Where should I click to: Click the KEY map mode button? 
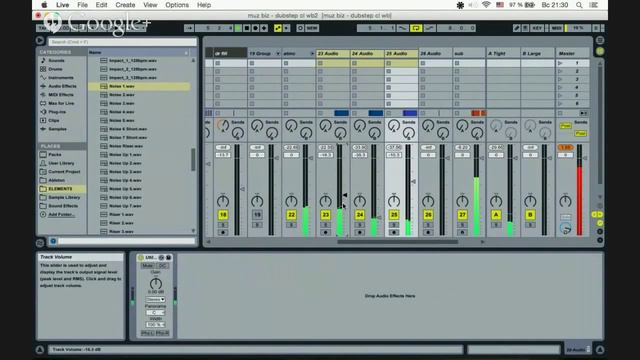tap(537, 28)
